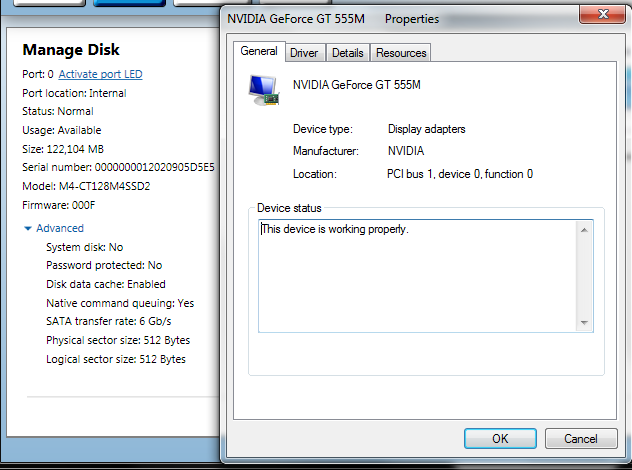The height and width of the screenshot is (470, 632).
Task: Click the Activate port LED link
Action: coord(100,74)
